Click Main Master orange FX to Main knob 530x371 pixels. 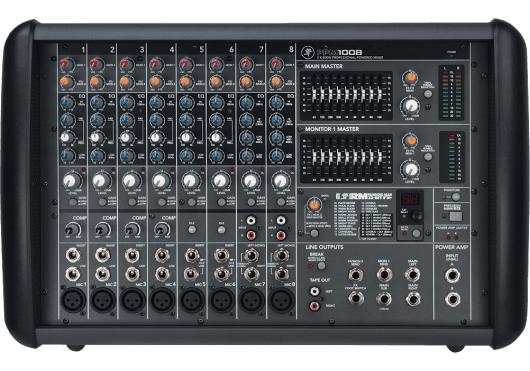tap(410, 78)
